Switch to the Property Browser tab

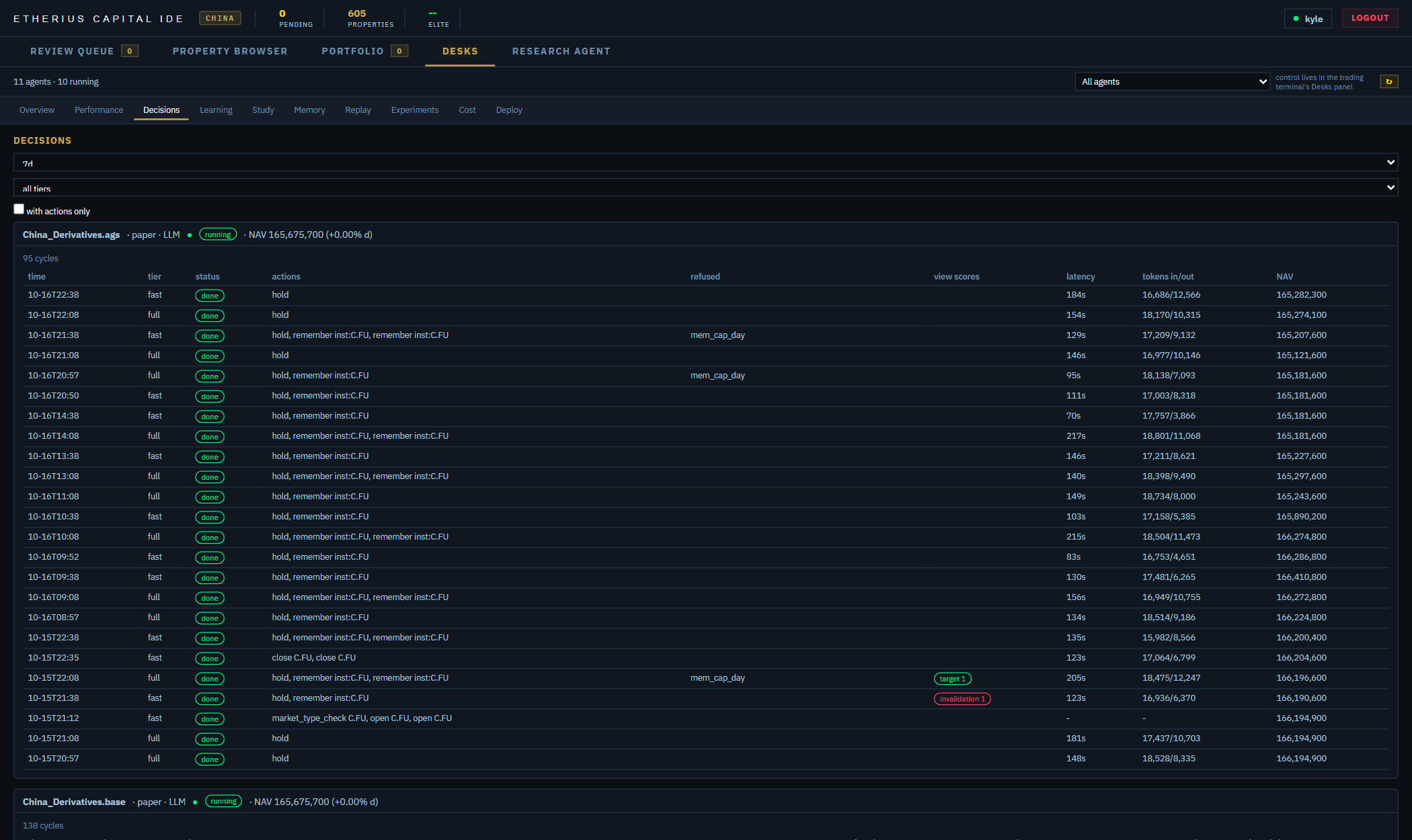(230, 51)
